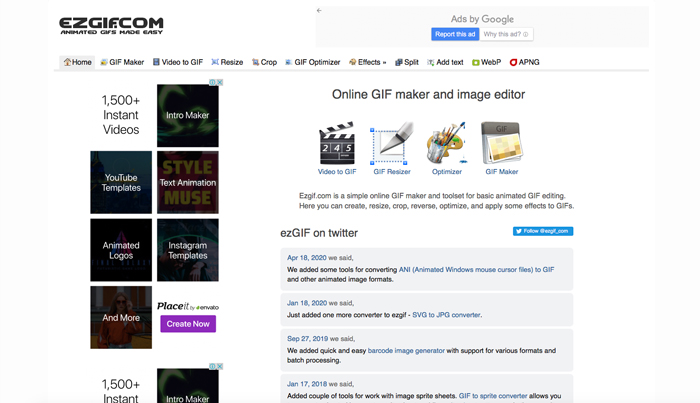Click the Why this ad? button
Image resolution: width=700 pixels, height=403 pixels.
(x=506, y=34)
